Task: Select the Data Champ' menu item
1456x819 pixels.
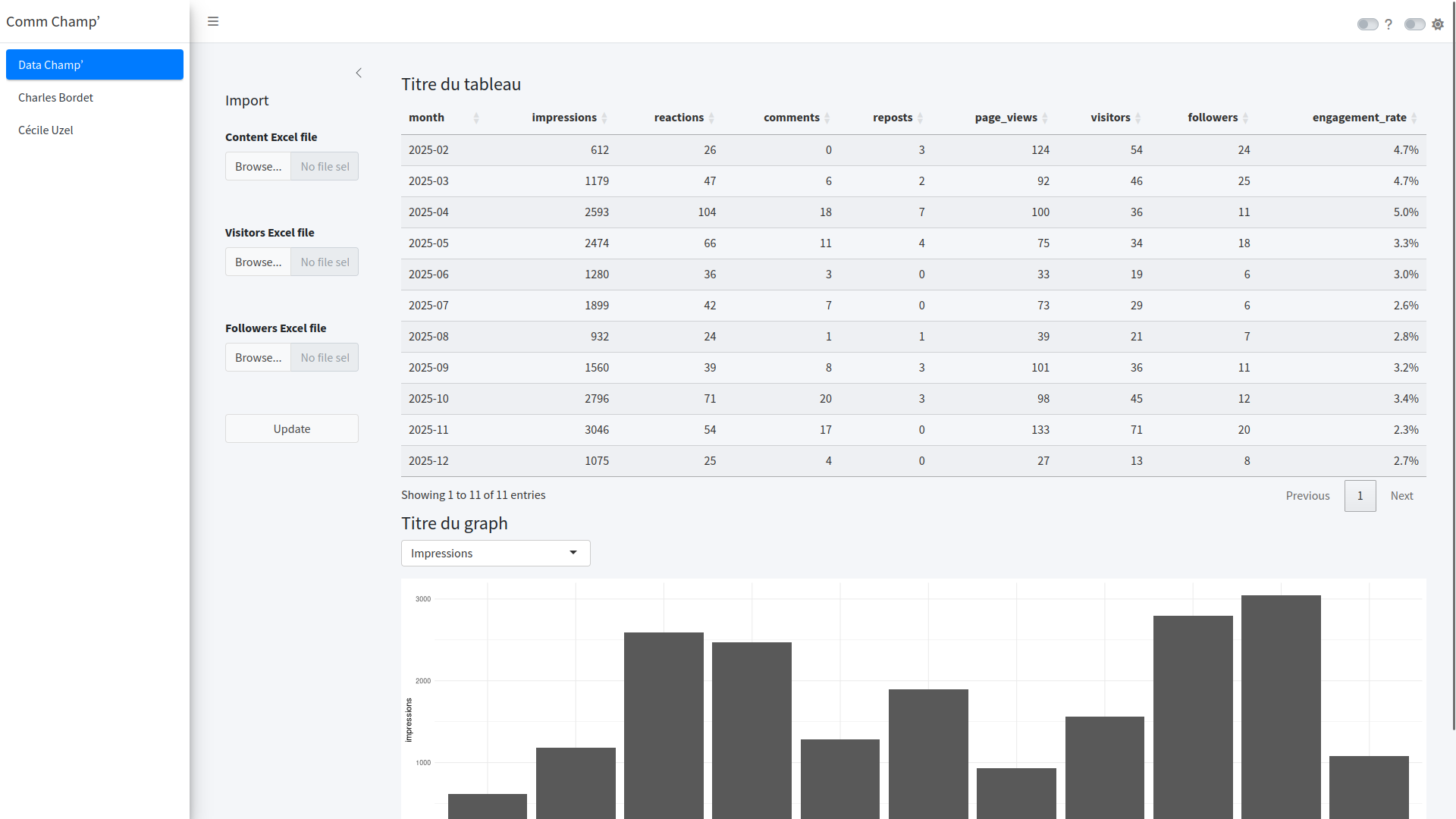Action: 95,64
